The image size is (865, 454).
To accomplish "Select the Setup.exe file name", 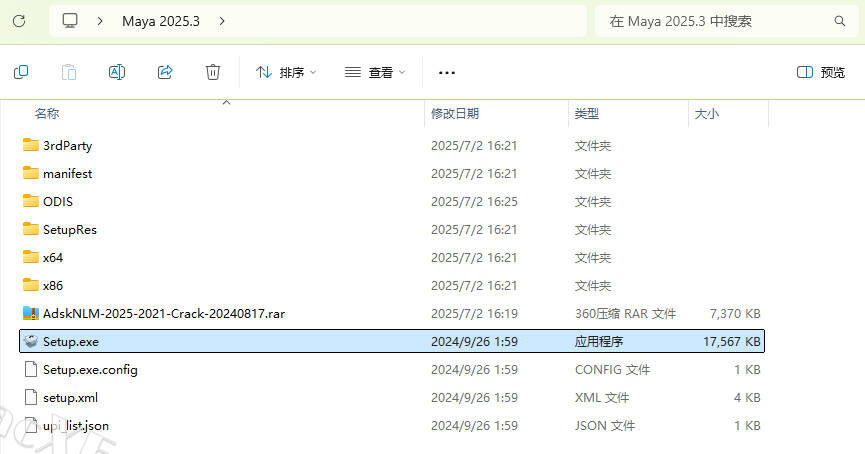I will 71,342.
